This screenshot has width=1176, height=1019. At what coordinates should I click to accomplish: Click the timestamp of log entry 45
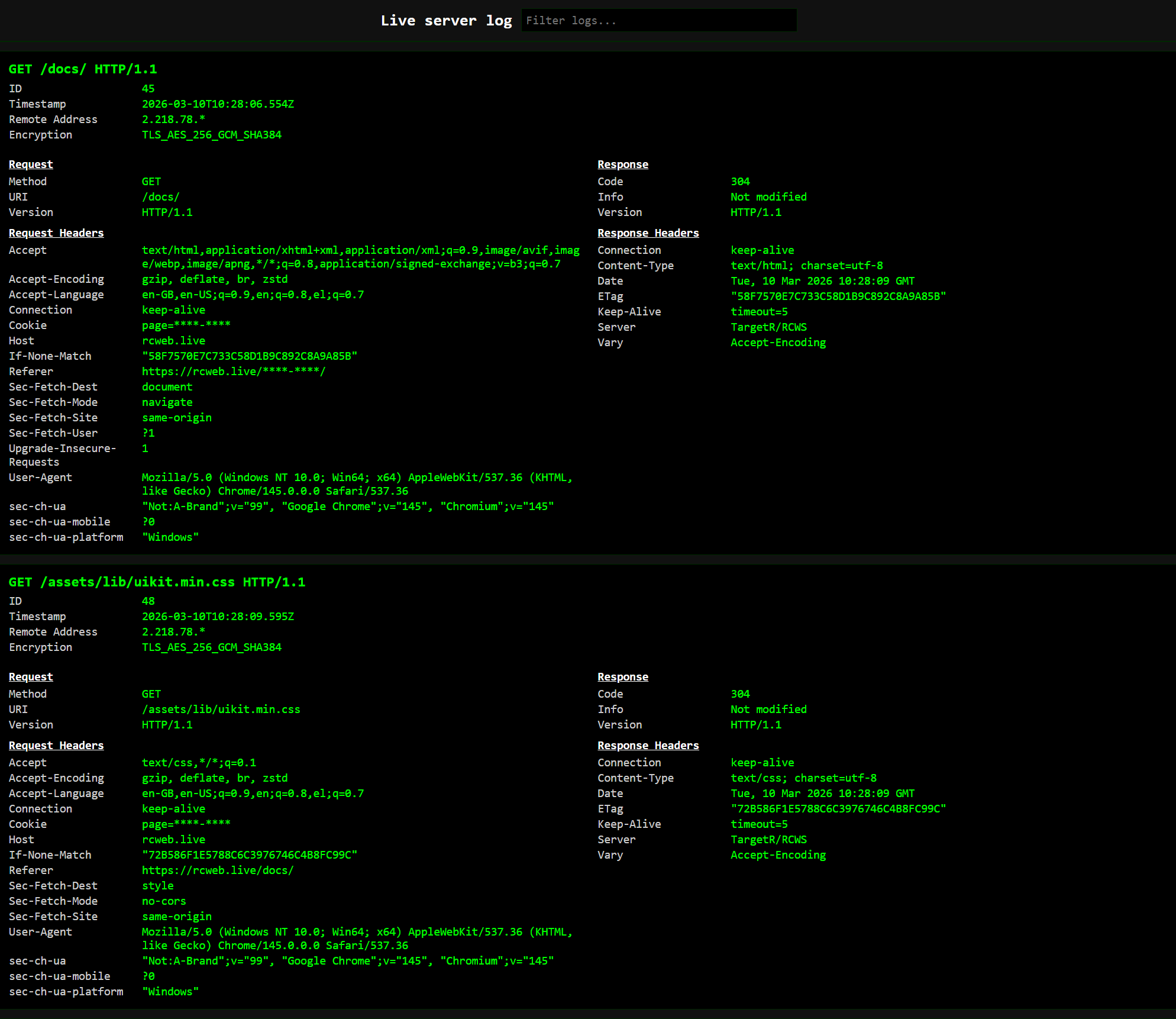(x=218, y=104)
